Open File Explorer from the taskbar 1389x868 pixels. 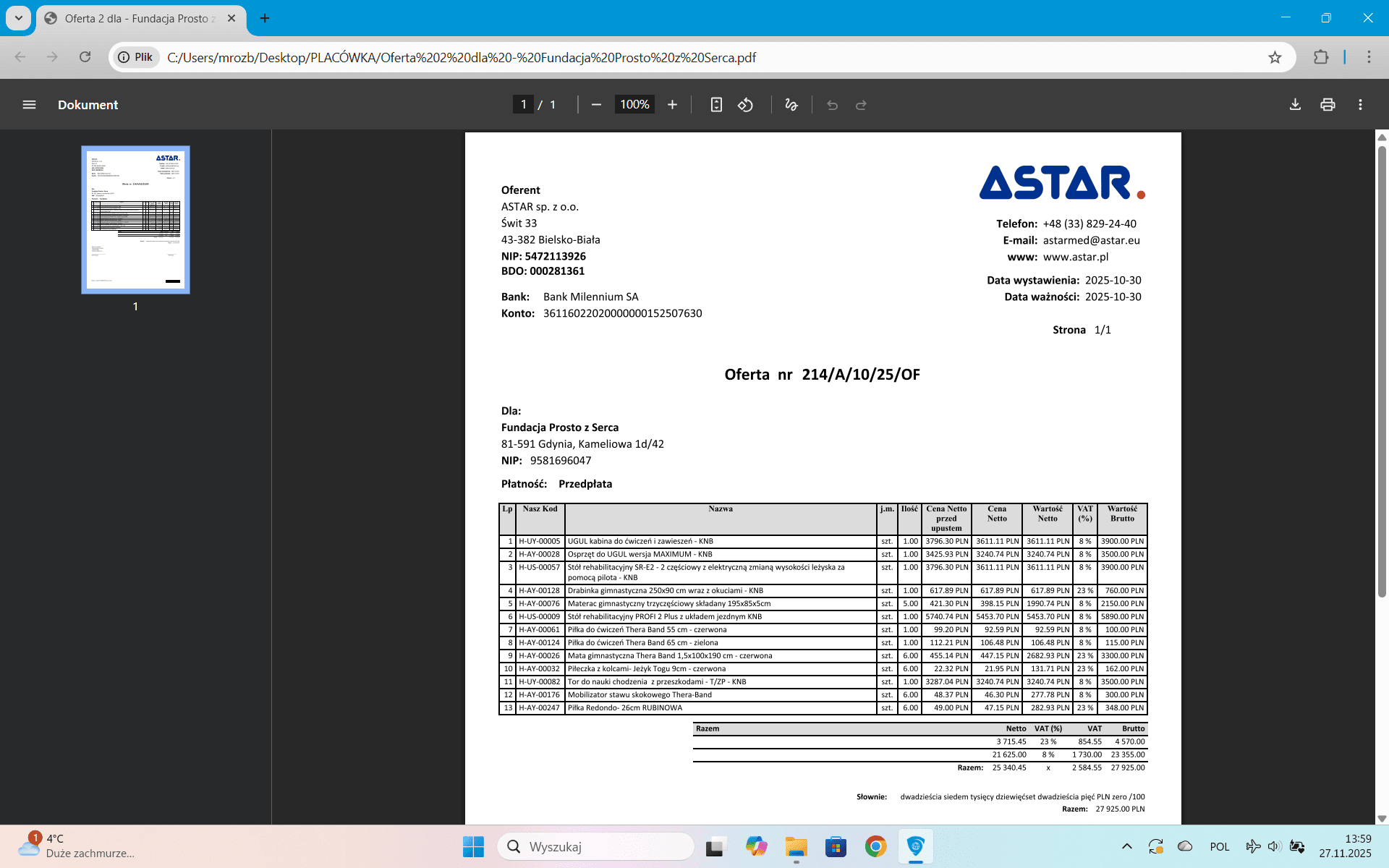tap(796, 846)
